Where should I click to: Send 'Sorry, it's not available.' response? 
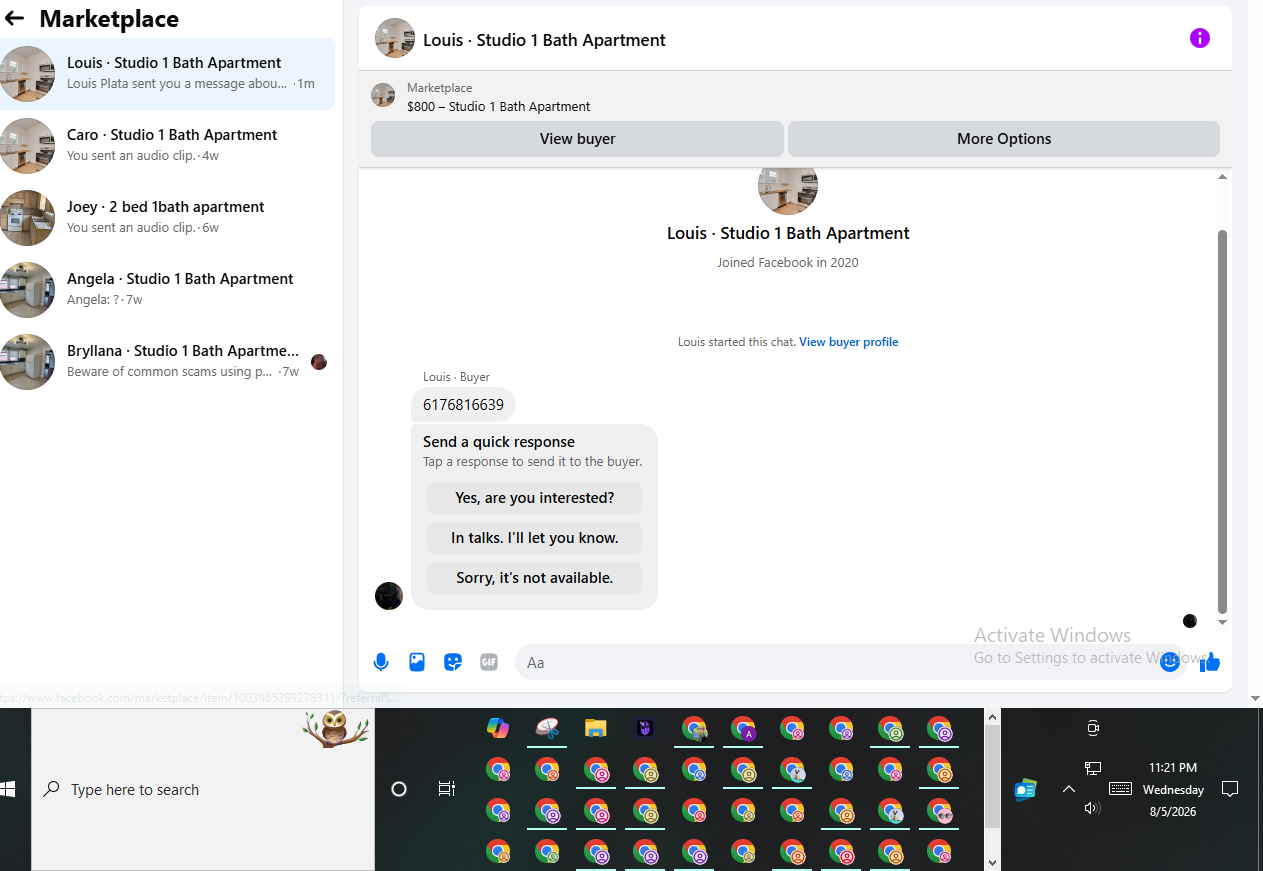point(534,578)
